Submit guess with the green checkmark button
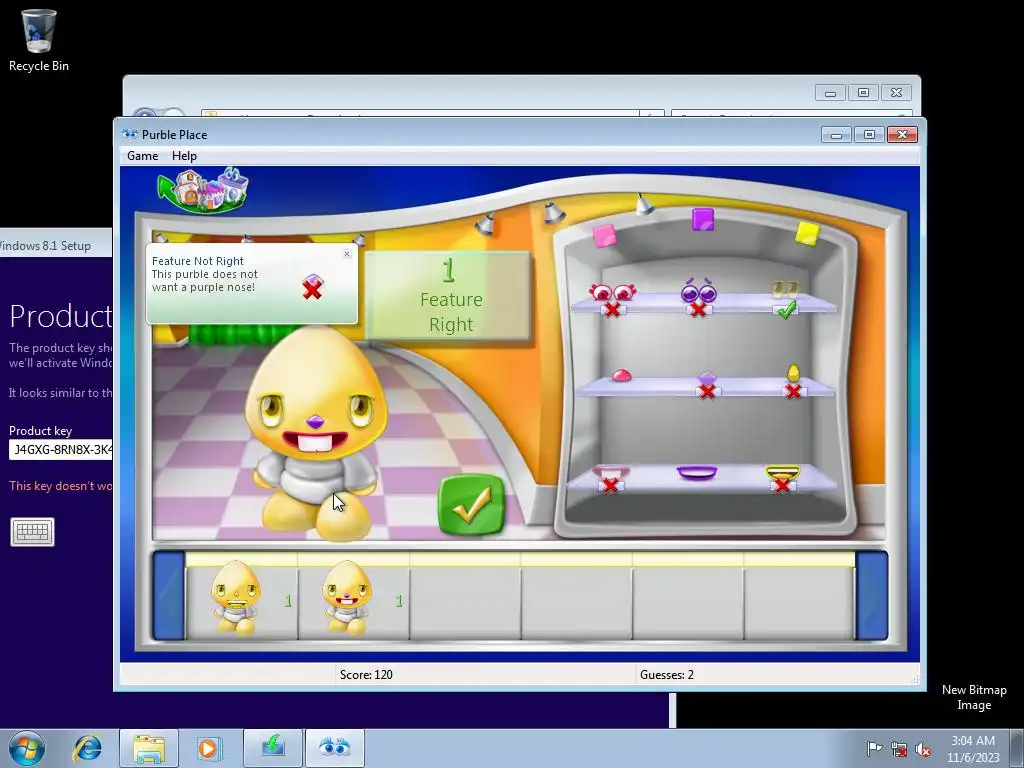The height and width of the screenshot is (768, 1024). 471,504
